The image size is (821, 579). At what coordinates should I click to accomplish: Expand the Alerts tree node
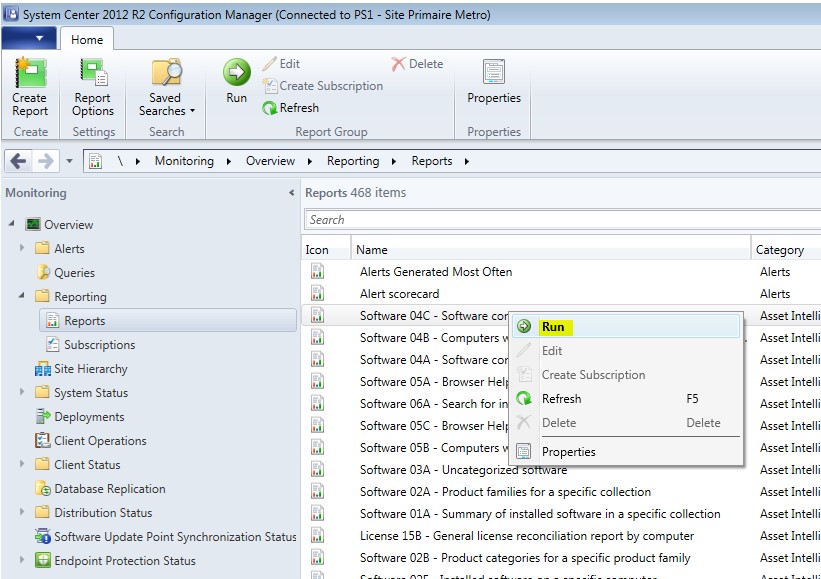click(x=22, y=248)
